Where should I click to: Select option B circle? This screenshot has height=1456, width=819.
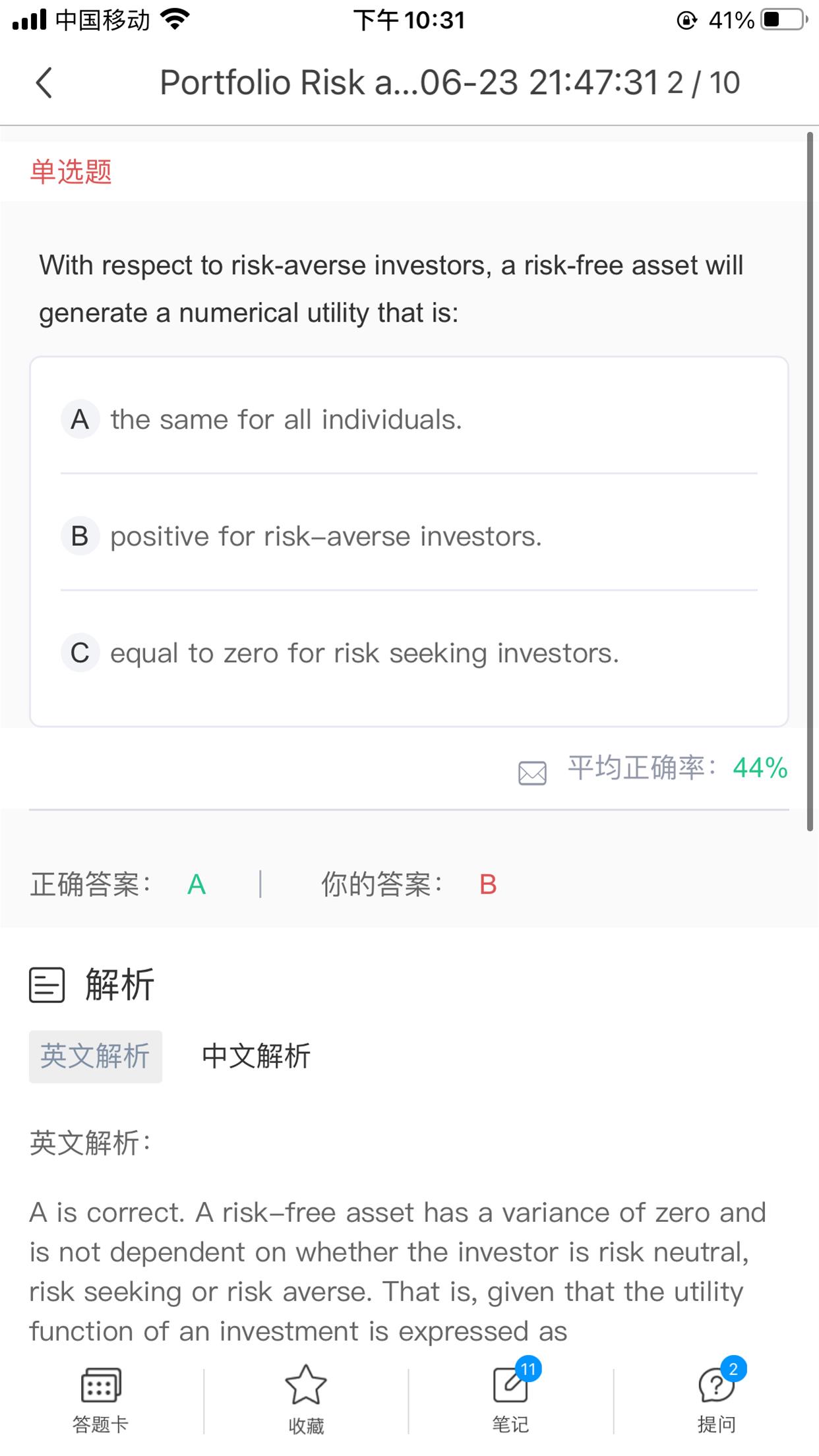pos(80,536)
